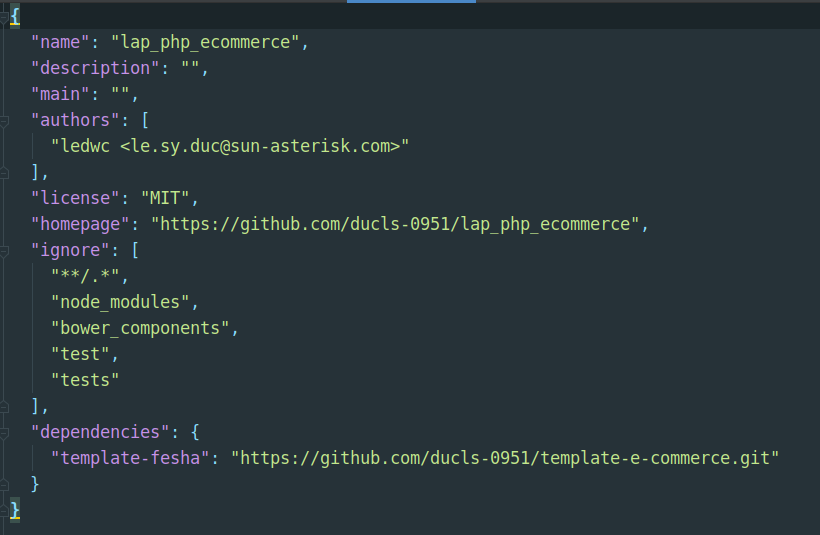Place cursor on the "node_modules" ignore entry
Screen dimensions: 820x535
tap(120, 302)
